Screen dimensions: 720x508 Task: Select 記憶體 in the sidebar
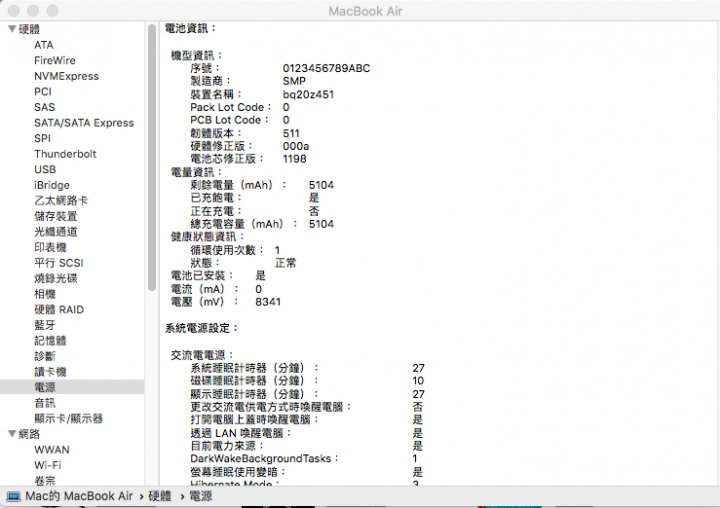(x=51, y=341)
